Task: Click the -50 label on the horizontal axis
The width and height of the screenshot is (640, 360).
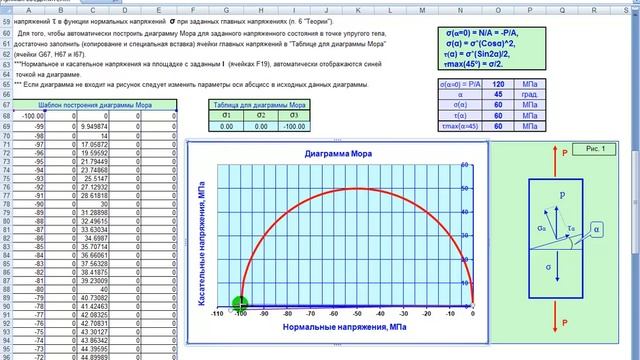Action: (x=357, y=314)
